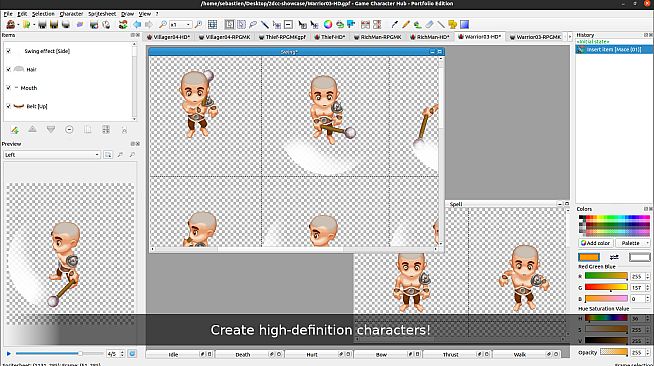Click the zoom in magnifier icon
This screenshot has height=366, width=654.
click(199, 25)
